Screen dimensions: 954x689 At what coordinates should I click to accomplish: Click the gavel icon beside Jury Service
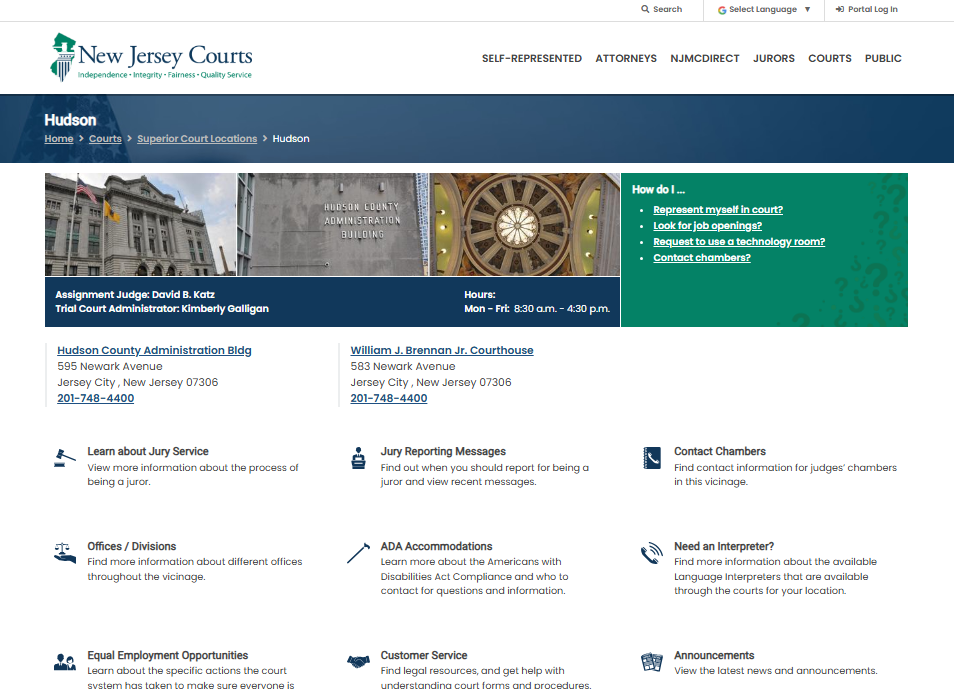pyautogui.click(x=65, y=458)
